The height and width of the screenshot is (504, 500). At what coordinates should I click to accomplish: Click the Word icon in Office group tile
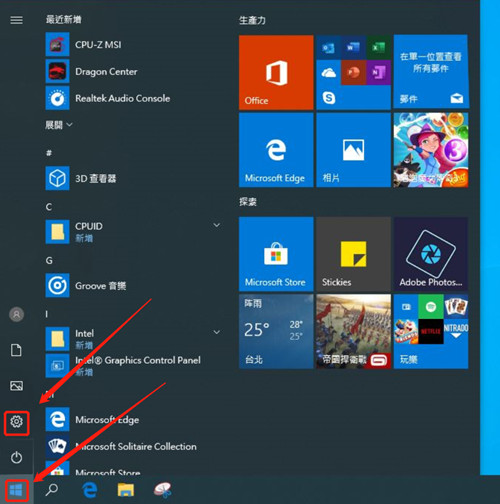click(353, 48)
